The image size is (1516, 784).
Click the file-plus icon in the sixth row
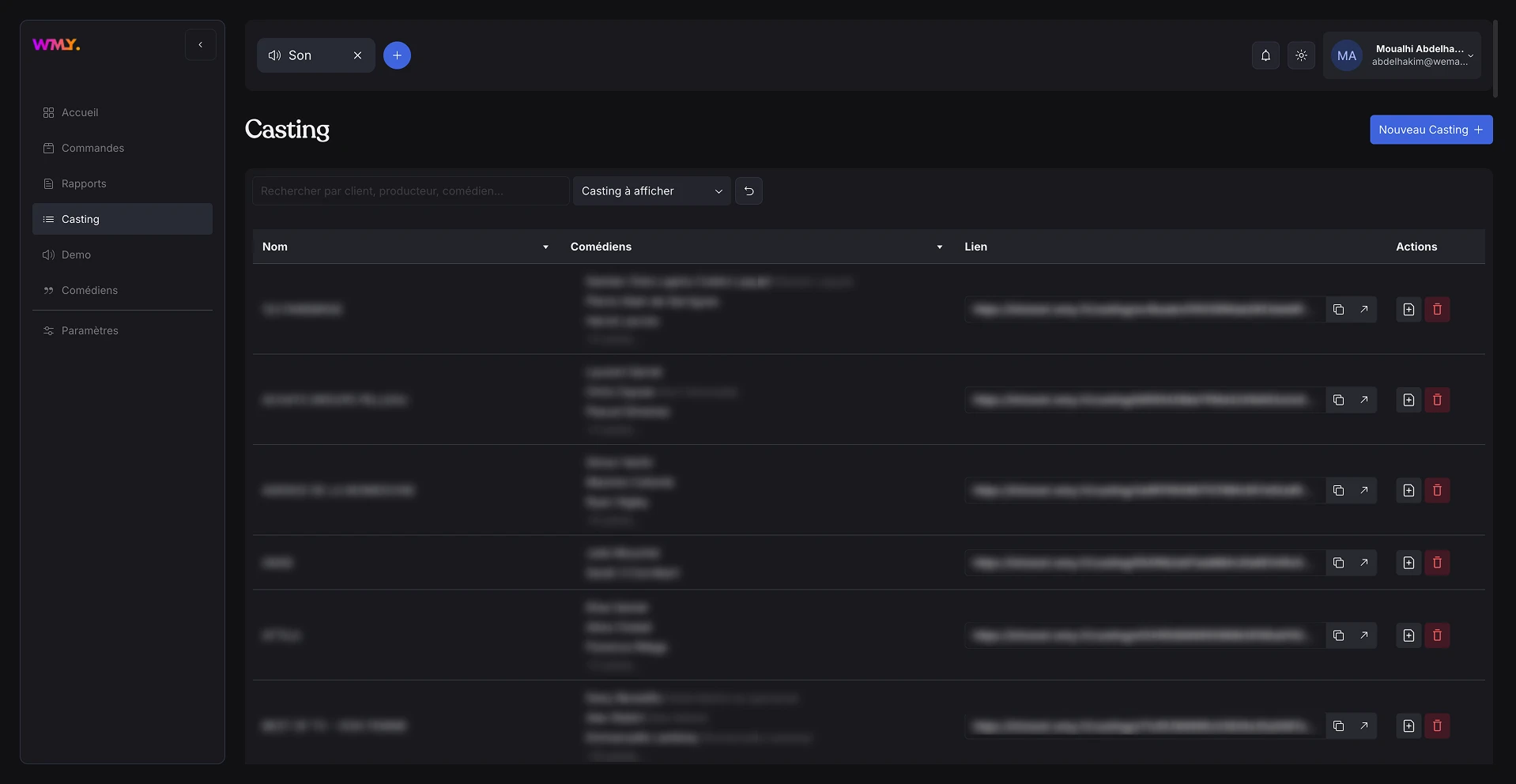coord(1409,726)
